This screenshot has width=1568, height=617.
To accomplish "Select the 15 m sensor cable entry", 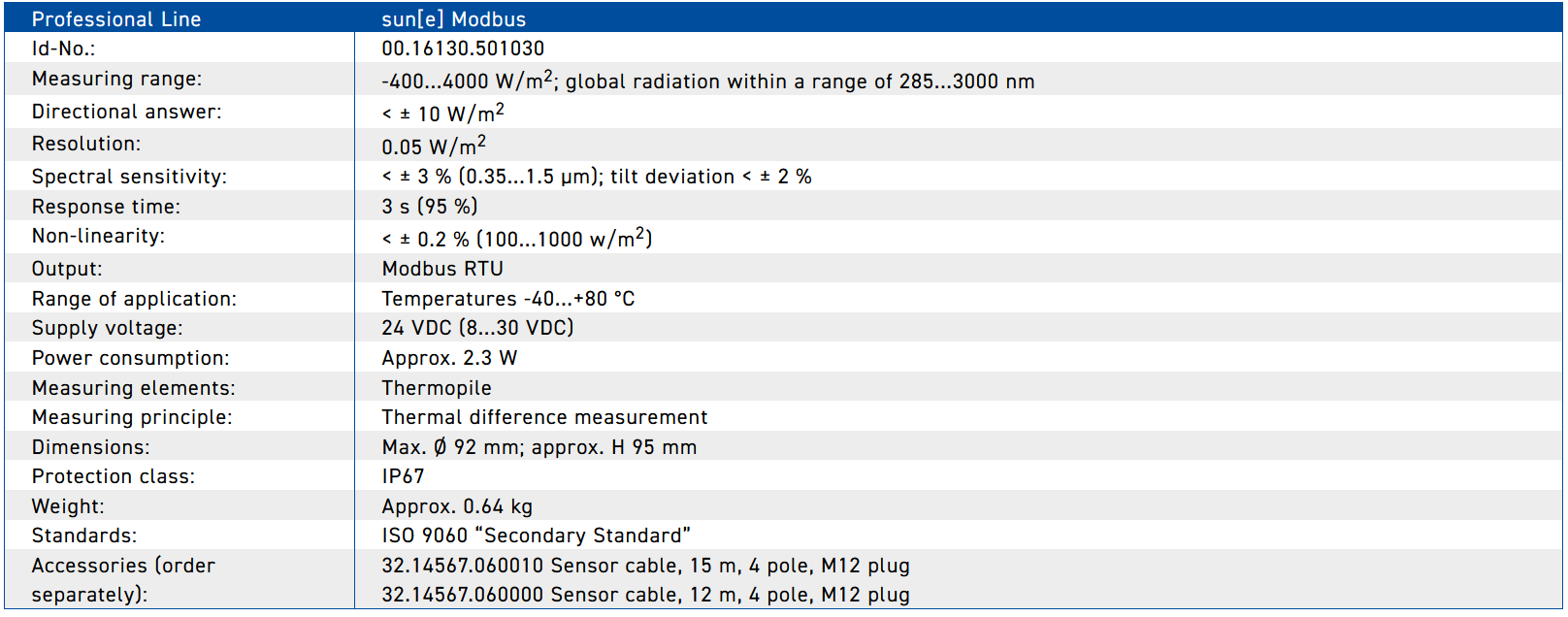I will coord(646,566).
